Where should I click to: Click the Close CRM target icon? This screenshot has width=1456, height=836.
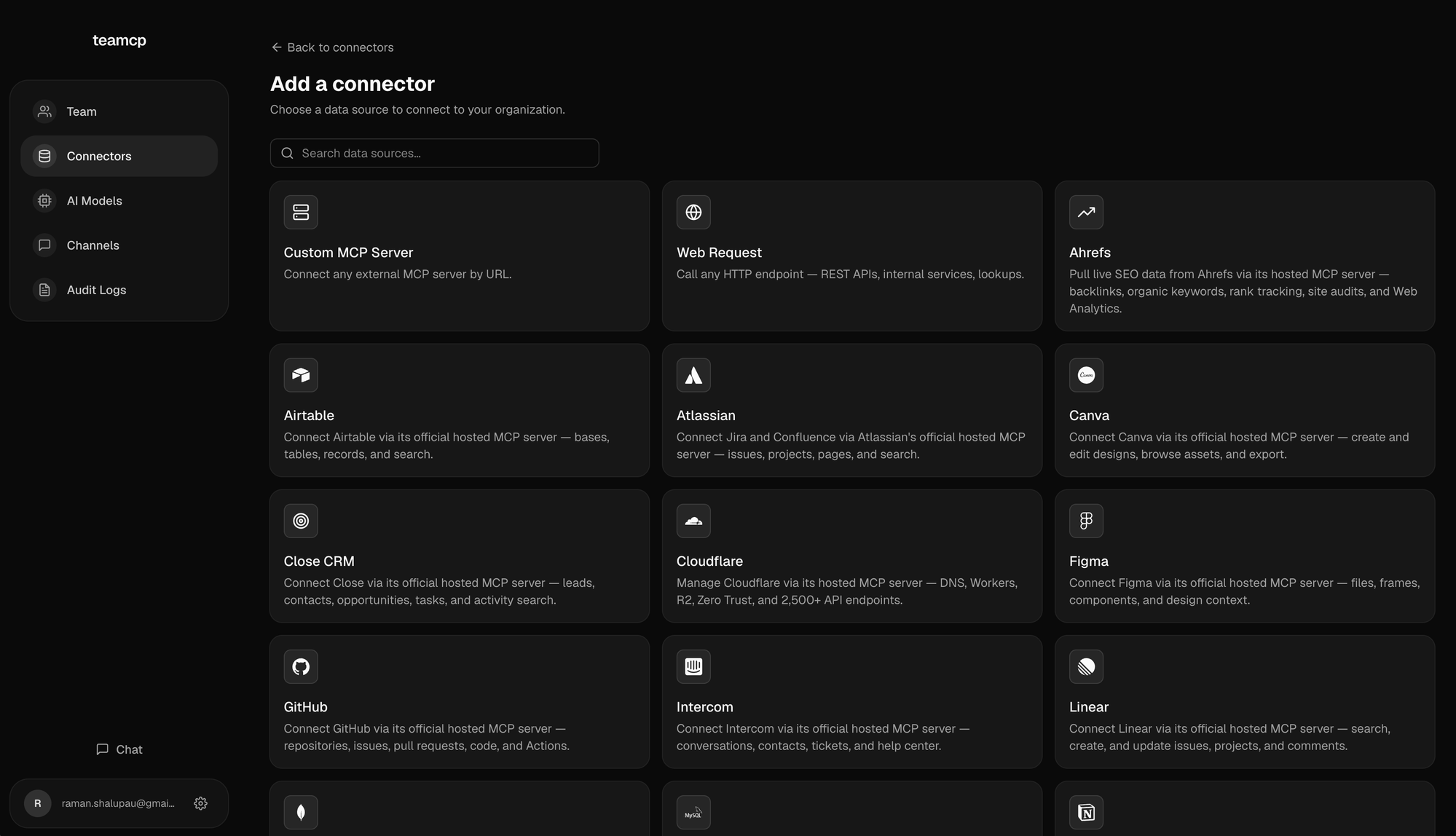pyautogui.click(x=301, y=521)
